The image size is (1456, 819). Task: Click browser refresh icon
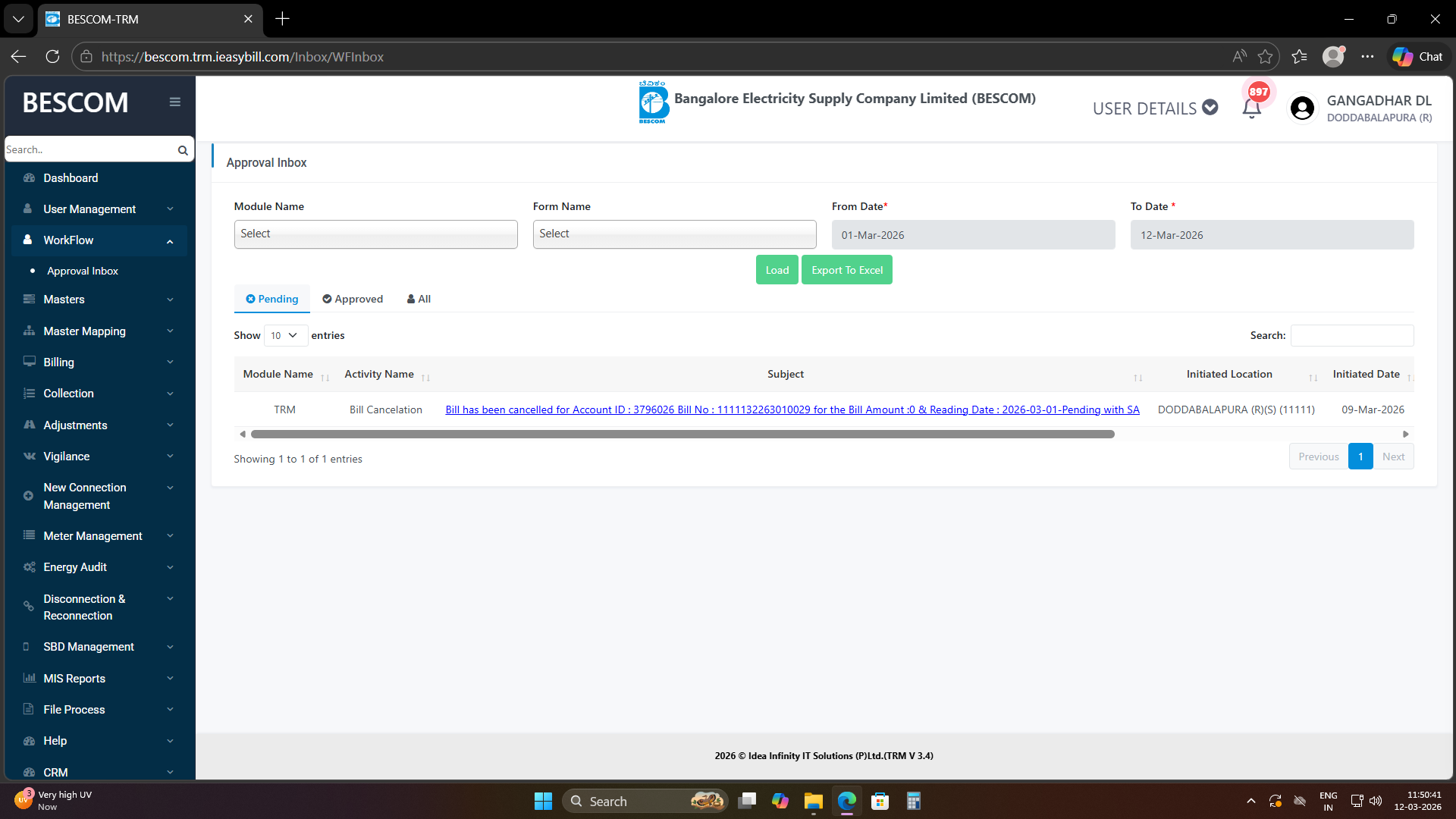tap(52, 57)
